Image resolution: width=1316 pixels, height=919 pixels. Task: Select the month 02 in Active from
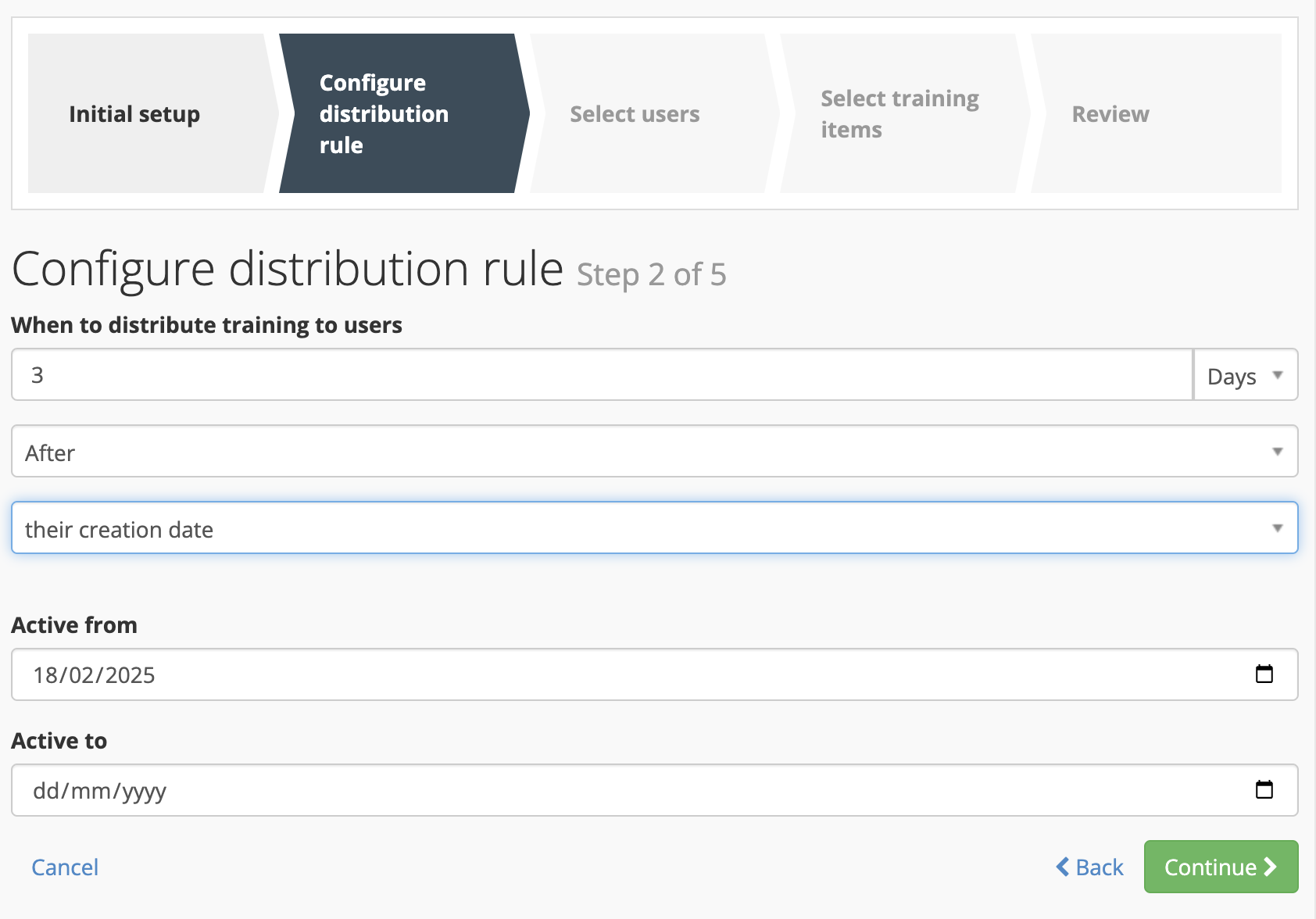pyautogui.click(x=81, y=675)
